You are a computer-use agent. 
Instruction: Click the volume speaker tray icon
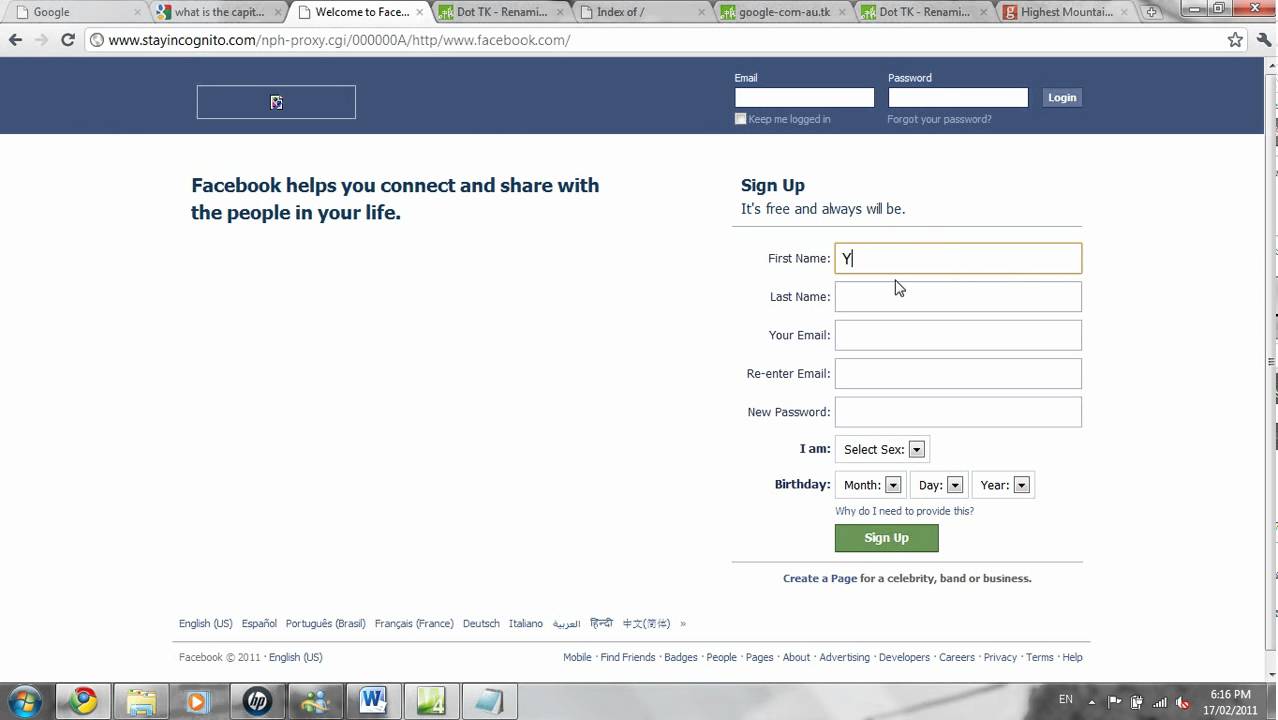[1182, 701]
